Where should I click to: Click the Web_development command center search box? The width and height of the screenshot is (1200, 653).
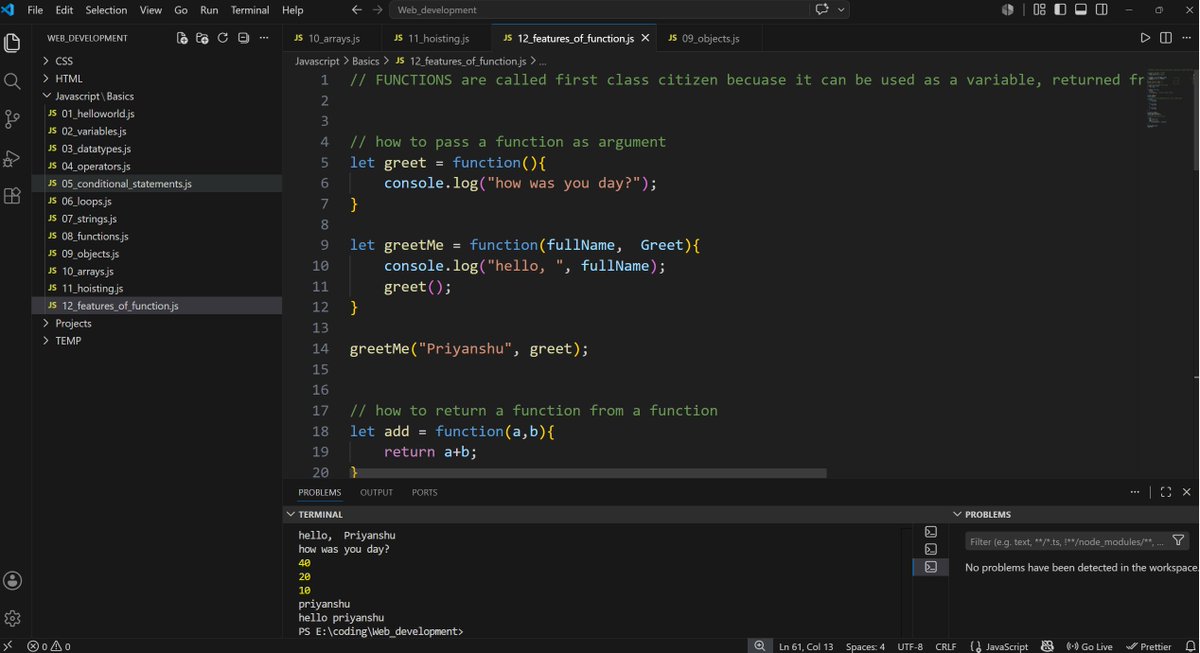[600, 10]
